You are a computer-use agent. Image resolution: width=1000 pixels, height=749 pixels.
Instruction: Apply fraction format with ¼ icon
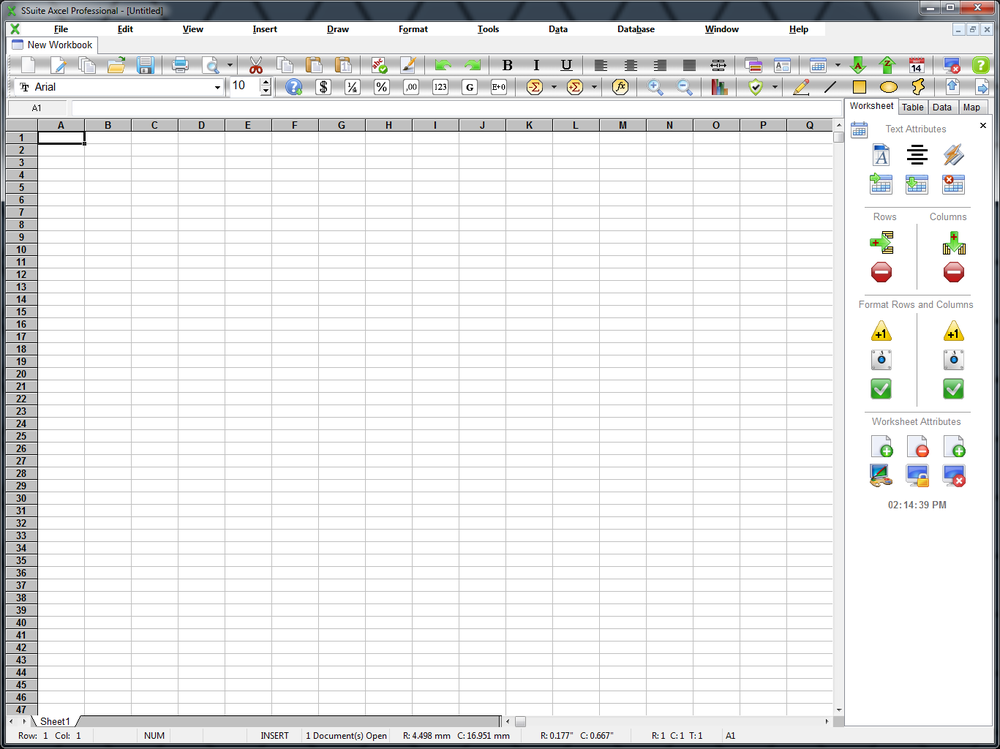352,87
